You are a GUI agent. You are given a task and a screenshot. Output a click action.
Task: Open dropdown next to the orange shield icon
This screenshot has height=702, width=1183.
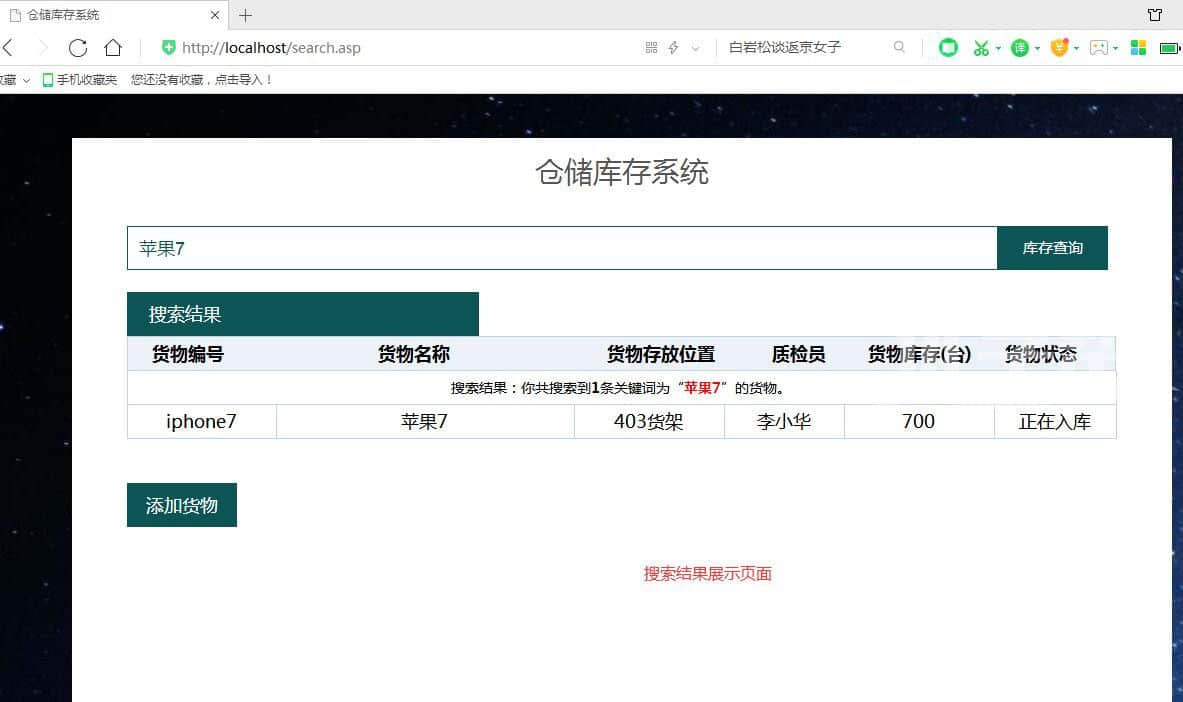[x=1076, y=48]
